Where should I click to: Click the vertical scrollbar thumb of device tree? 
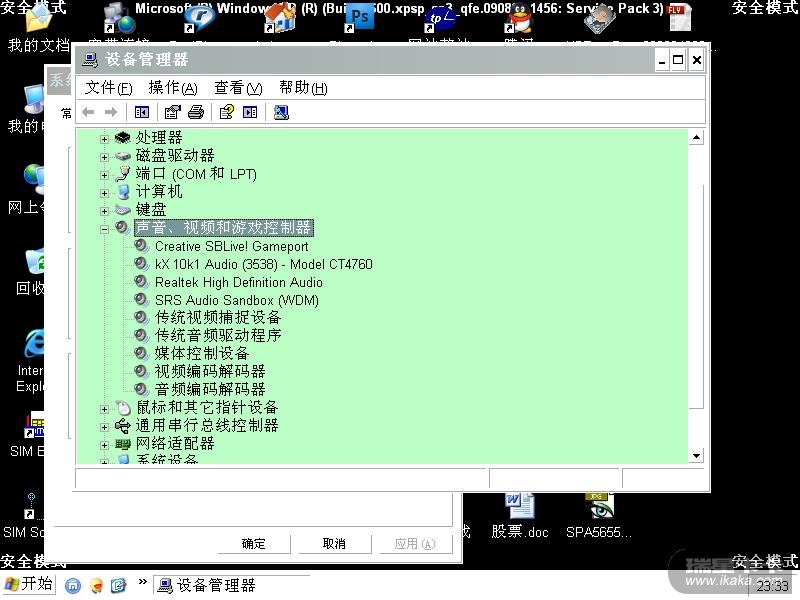[x=696, y=296]
